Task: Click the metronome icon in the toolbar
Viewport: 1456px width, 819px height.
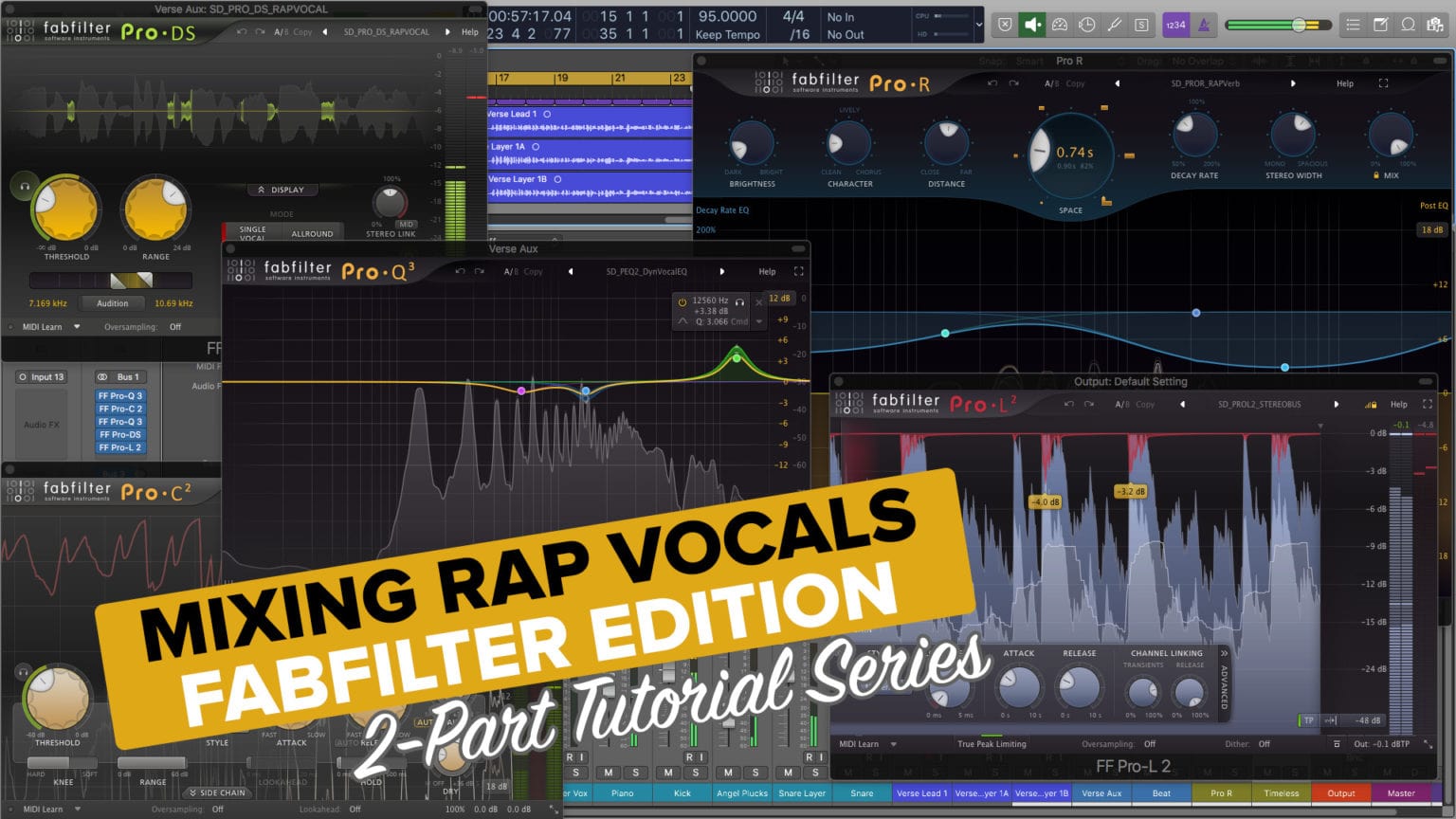Action: pyautogui.click(x=1203, y=25)
